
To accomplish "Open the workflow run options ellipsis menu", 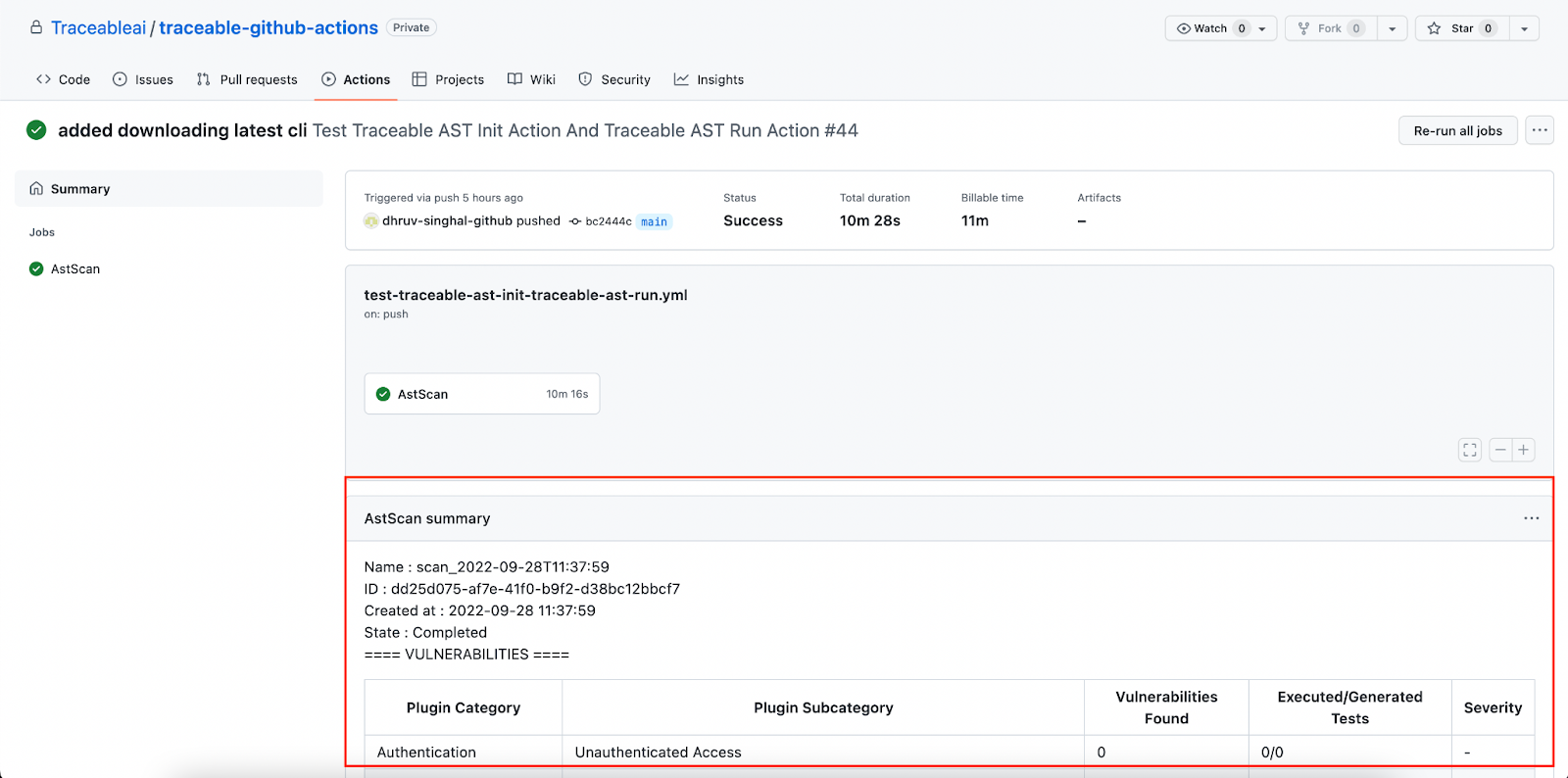I will click(1540, 130).
